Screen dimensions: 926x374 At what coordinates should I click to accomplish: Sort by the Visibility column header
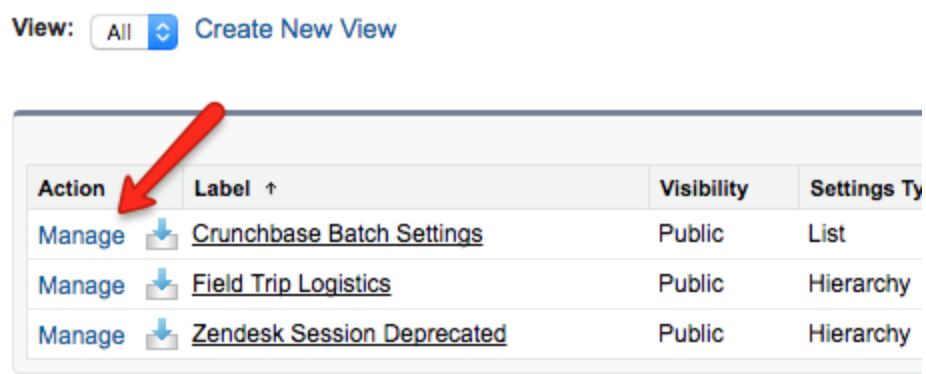pyautogui.click(x=704, y=188)
